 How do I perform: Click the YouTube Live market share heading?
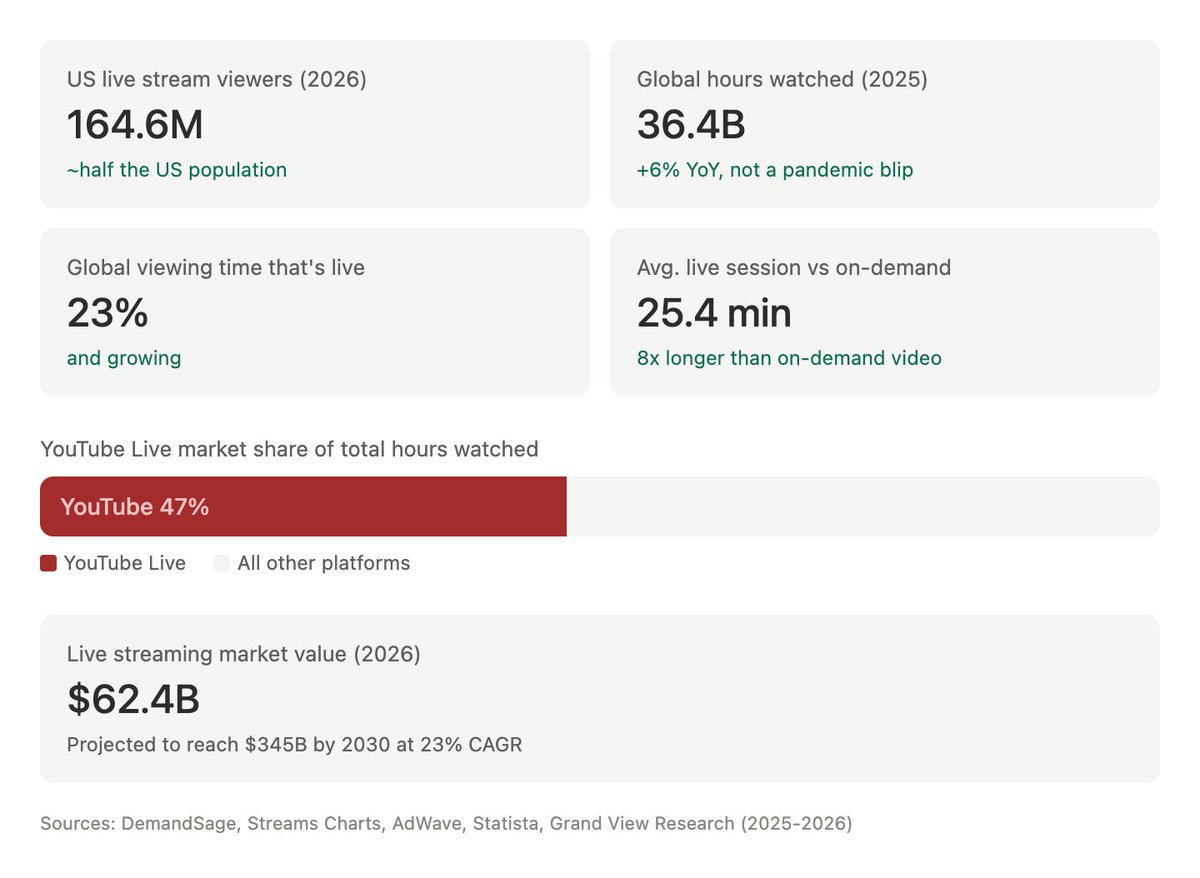(x=289, y=449)
